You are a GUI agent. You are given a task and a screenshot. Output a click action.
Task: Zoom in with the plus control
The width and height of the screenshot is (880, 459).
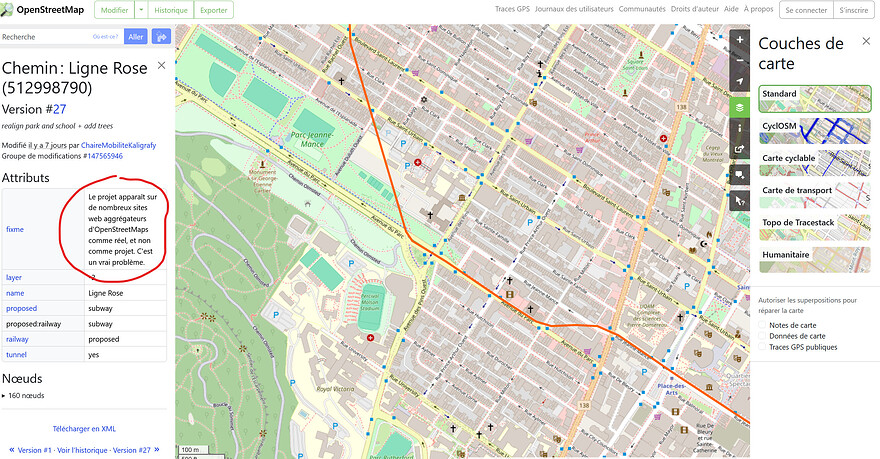coord(740,39)
